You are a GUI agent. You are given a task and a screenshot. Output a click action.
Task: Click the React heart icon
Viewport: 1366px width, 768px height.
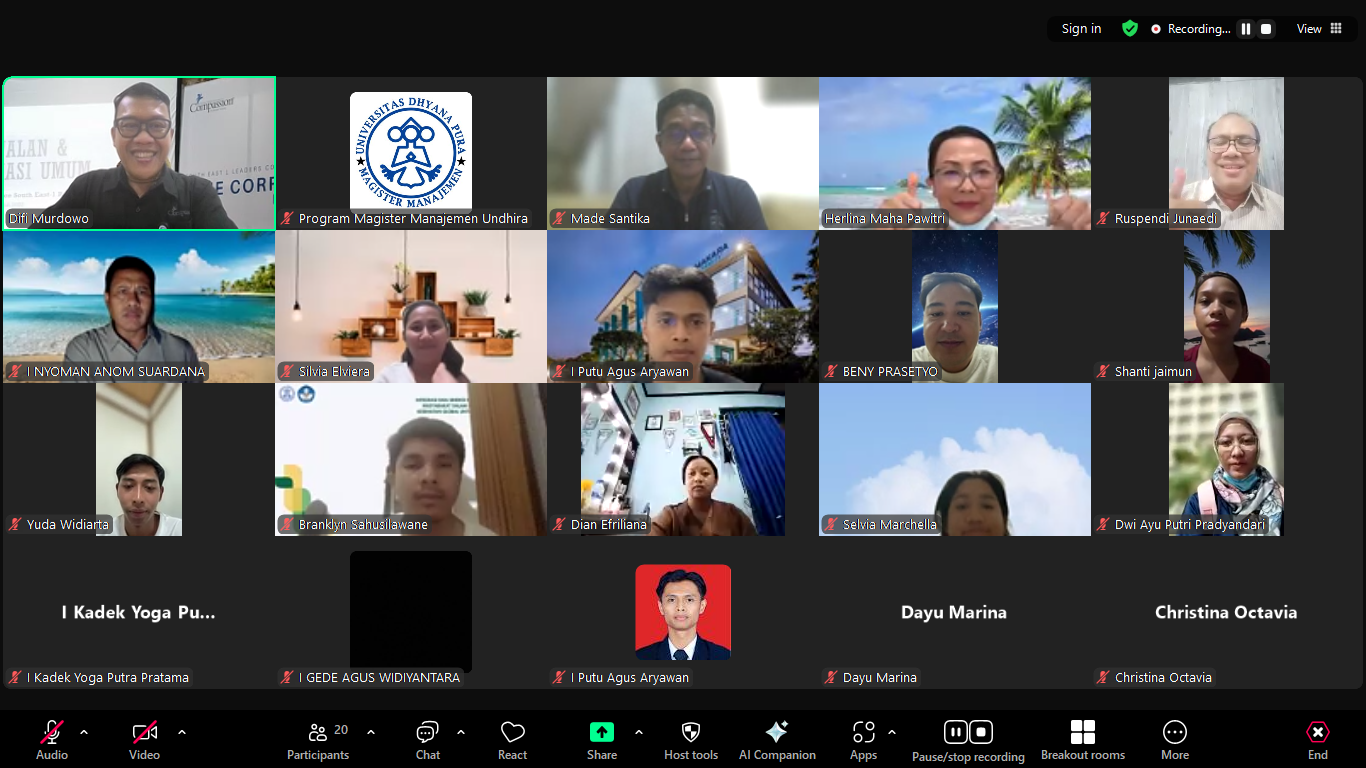coord(512,733)
